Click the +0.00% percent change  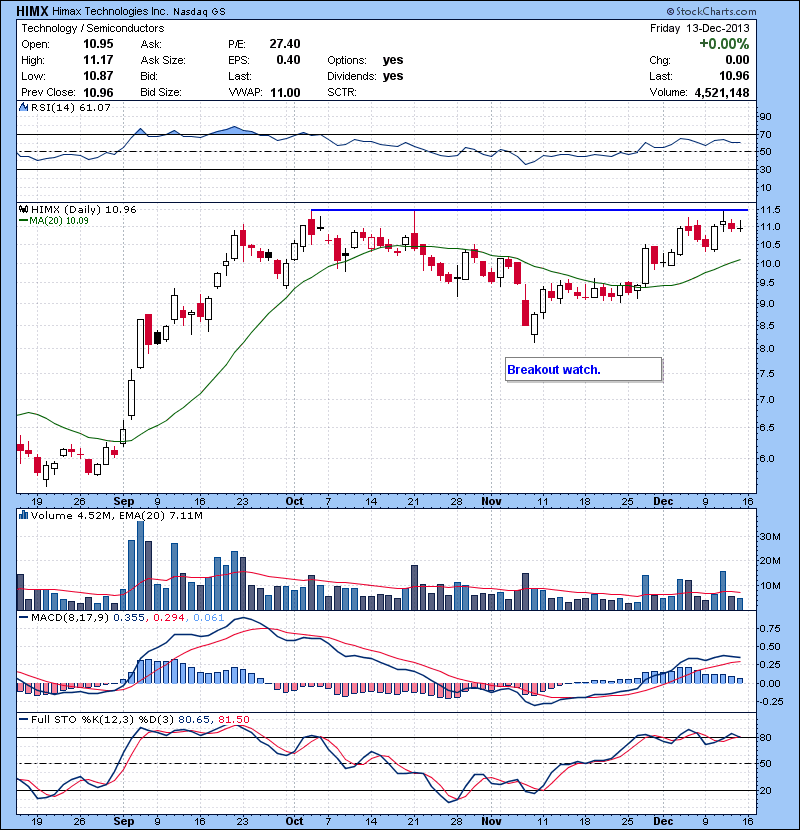[724, 44]
